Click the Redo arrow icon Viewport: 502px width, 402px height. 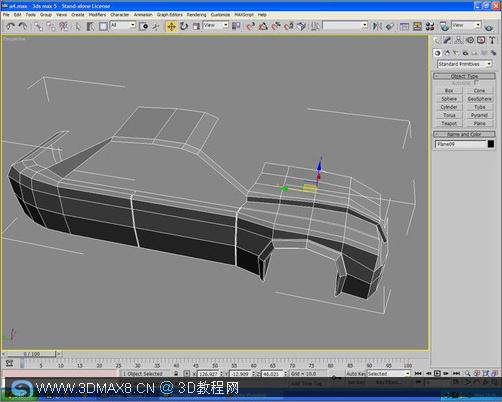pos(23,26)
